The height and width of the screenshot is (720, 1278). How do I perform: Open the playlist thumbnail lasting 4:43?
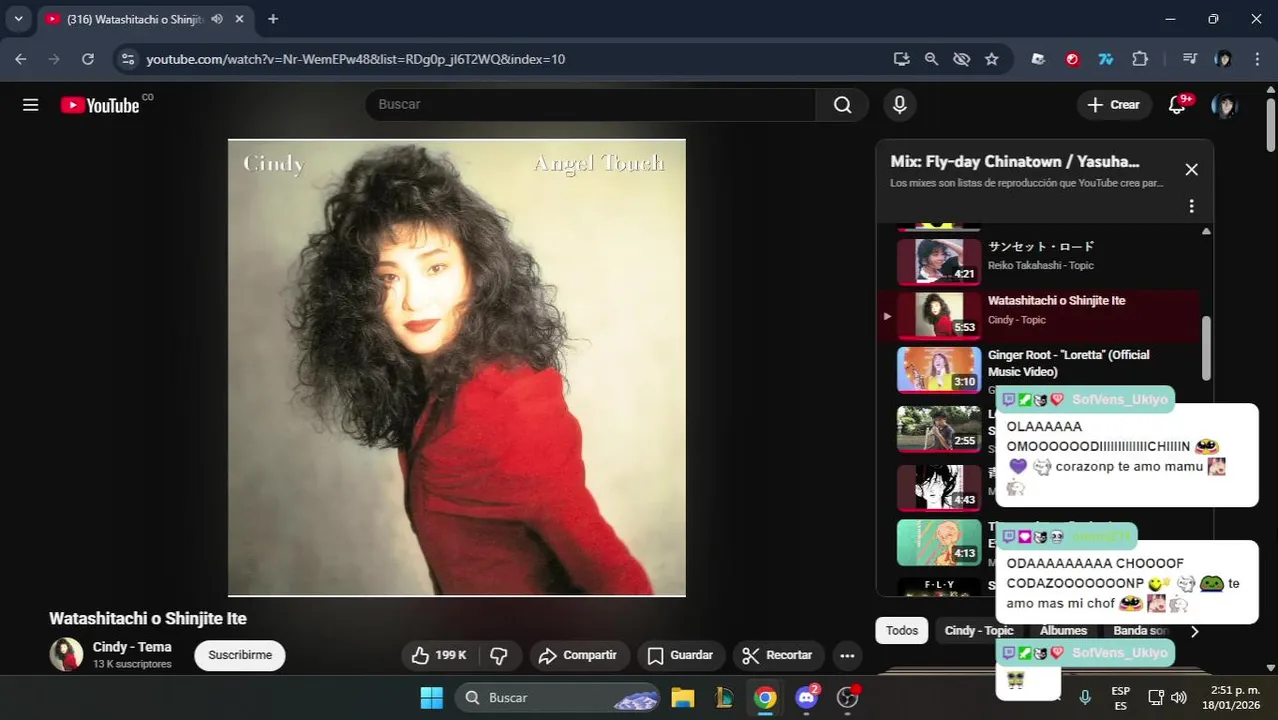(x=938, y=487)
